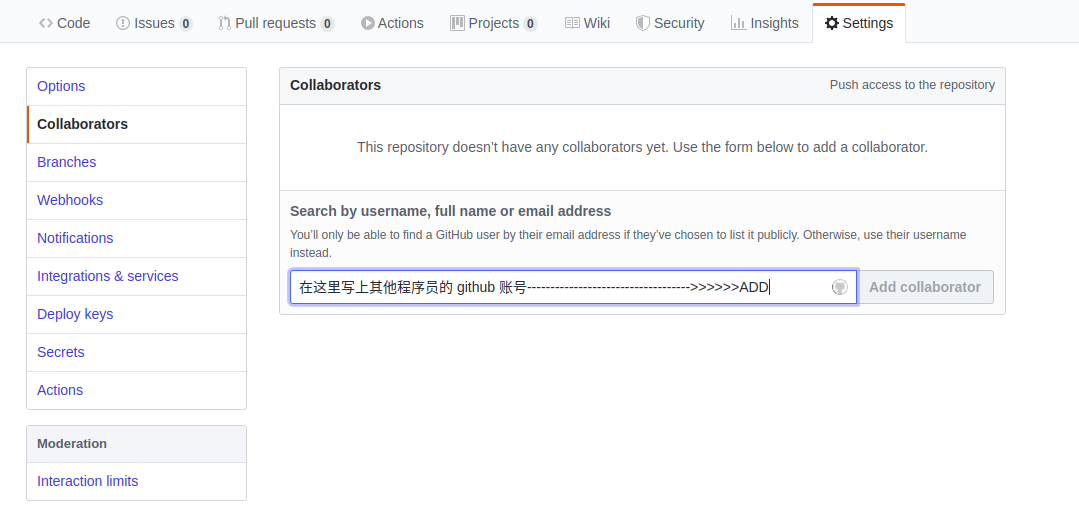
Task: Click the Code angle-brackets icon
Action: pyautogui.click(x=46, y=23)
